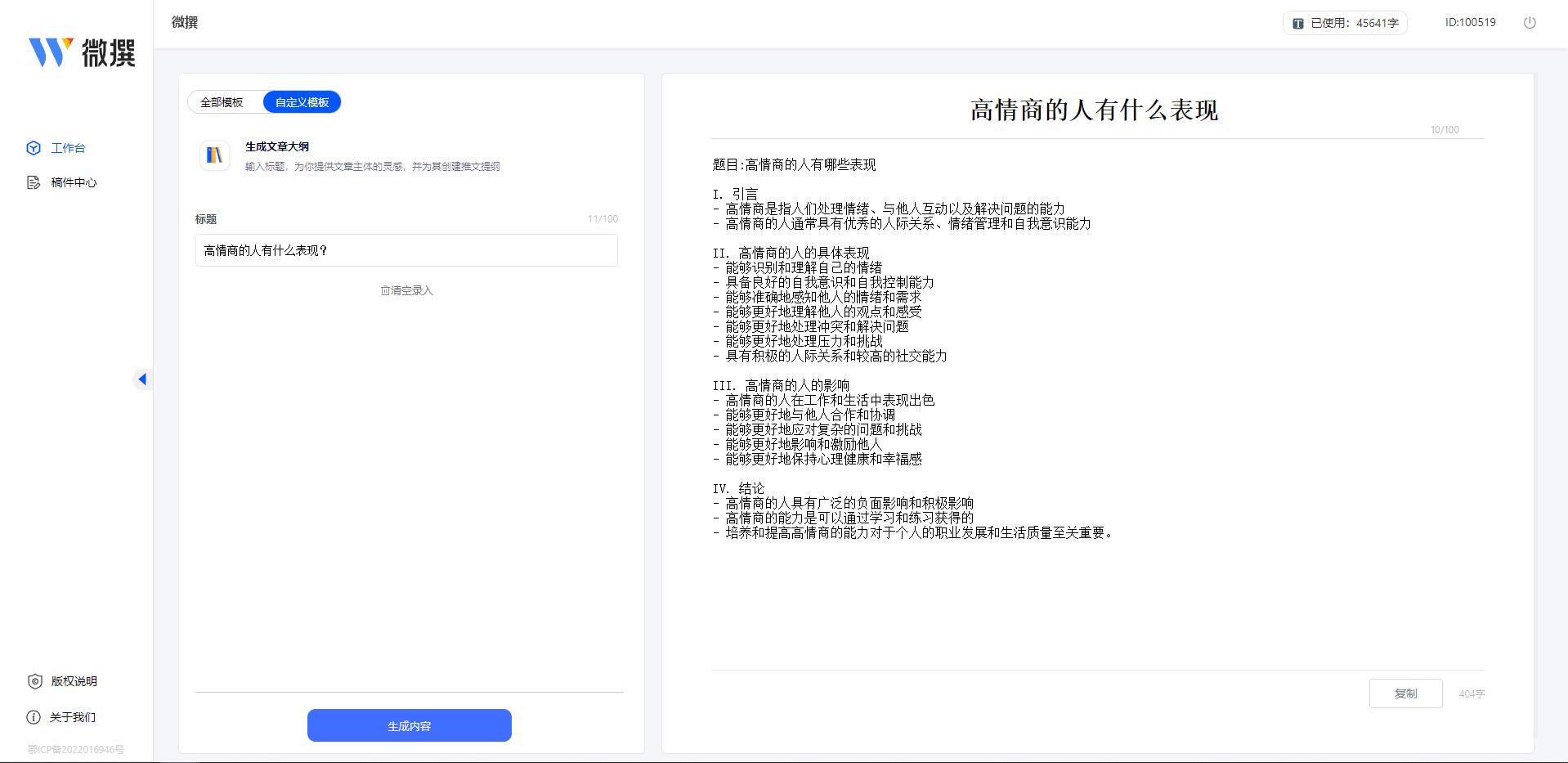Viewport: 1568px width, 763px height.
Task: Click the T usage counter icon
Action: tap(1297, 23)
